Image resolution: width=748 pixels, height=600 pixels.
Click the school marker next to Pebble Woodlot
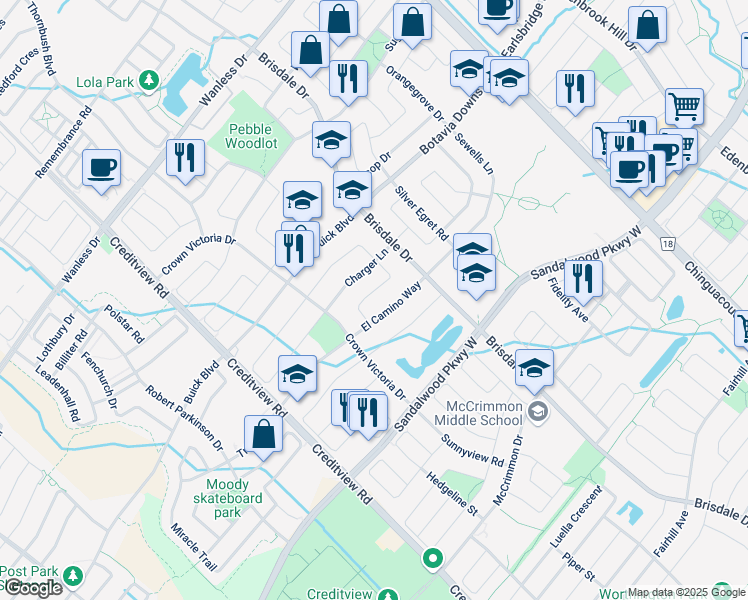coord(332,143)
